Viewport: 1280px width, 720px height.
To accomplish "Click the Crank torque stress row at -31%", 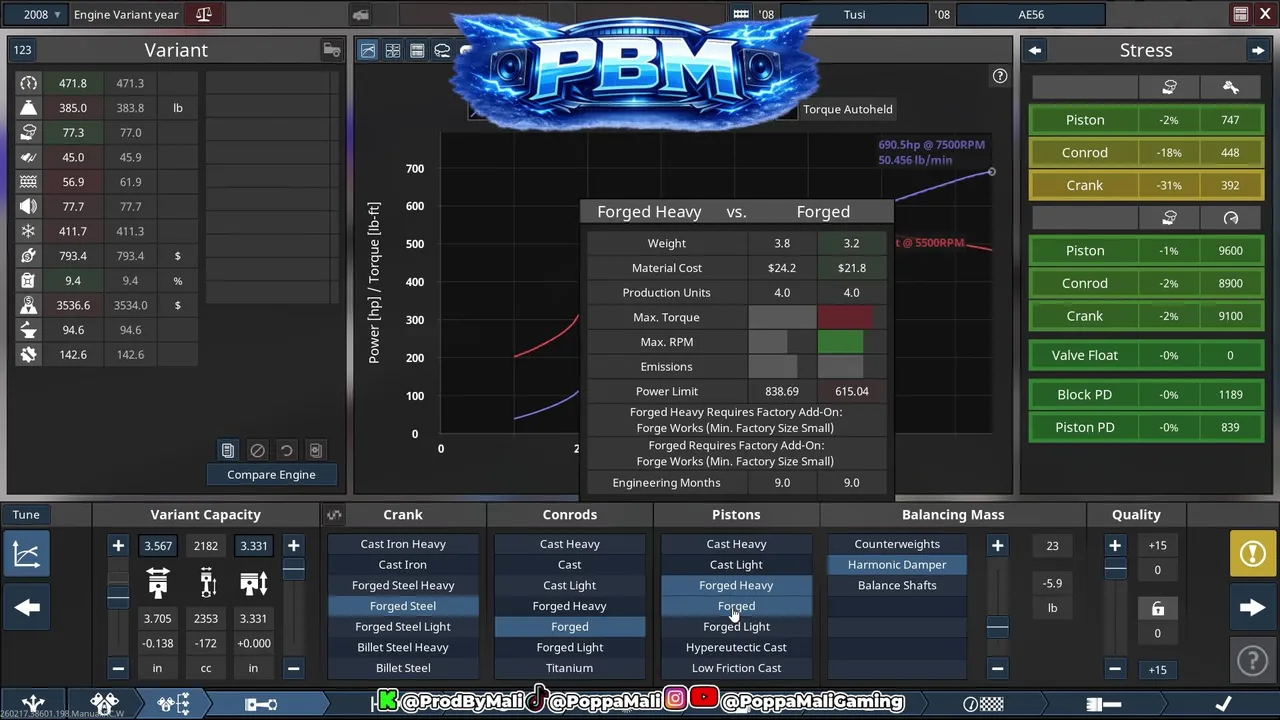I will [1146, 185].
